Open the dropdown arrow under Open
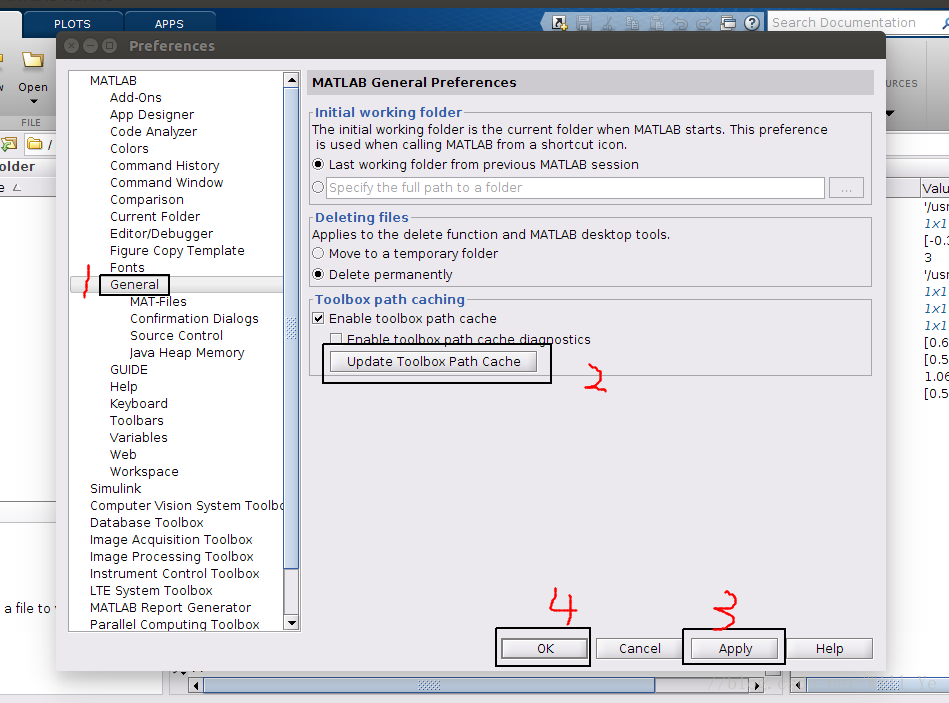Viewport: 949px width, 703px height. coord(33,101)
